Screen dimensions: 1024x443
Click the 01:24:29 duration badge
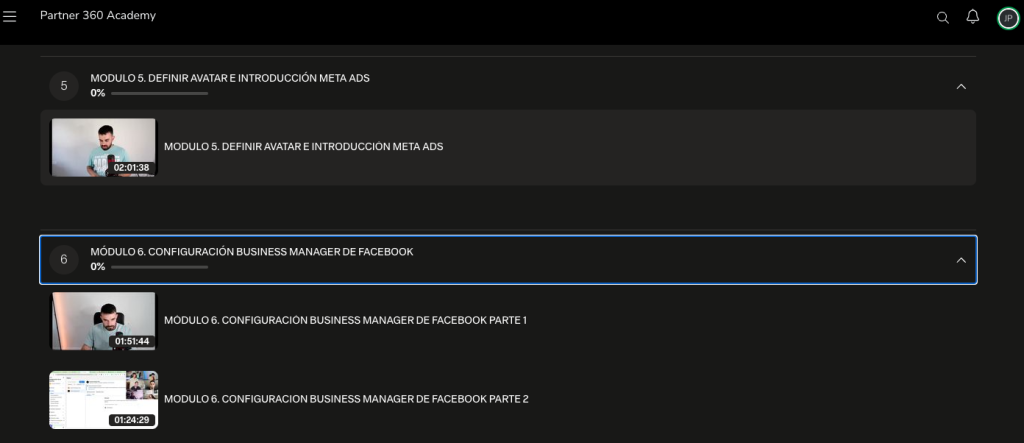coord(132,420)
